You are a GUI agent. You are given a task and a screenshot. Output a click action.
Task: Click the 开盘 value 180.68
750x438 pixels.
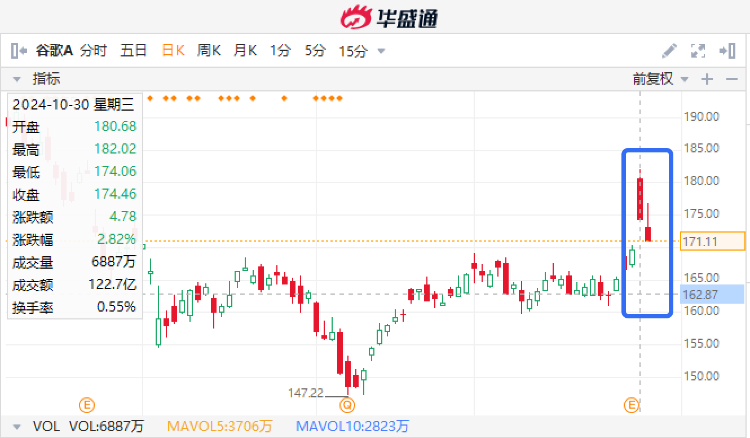coord(115,126)
